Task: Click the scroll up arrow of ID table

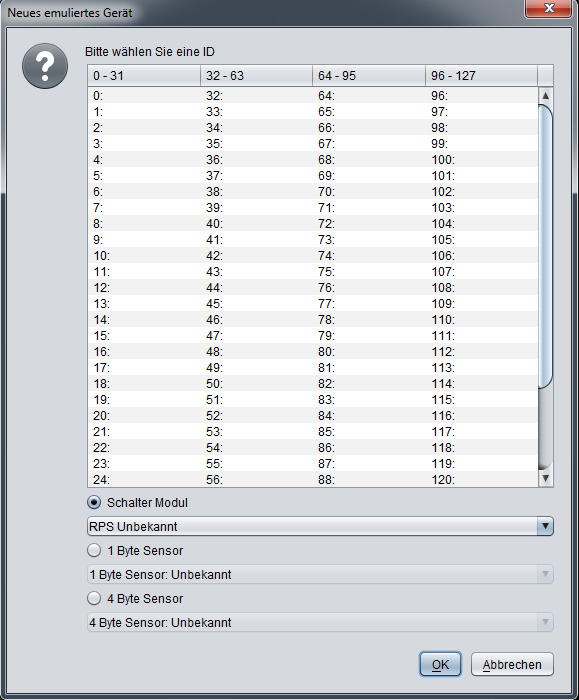Action: (x=546, y=95)
